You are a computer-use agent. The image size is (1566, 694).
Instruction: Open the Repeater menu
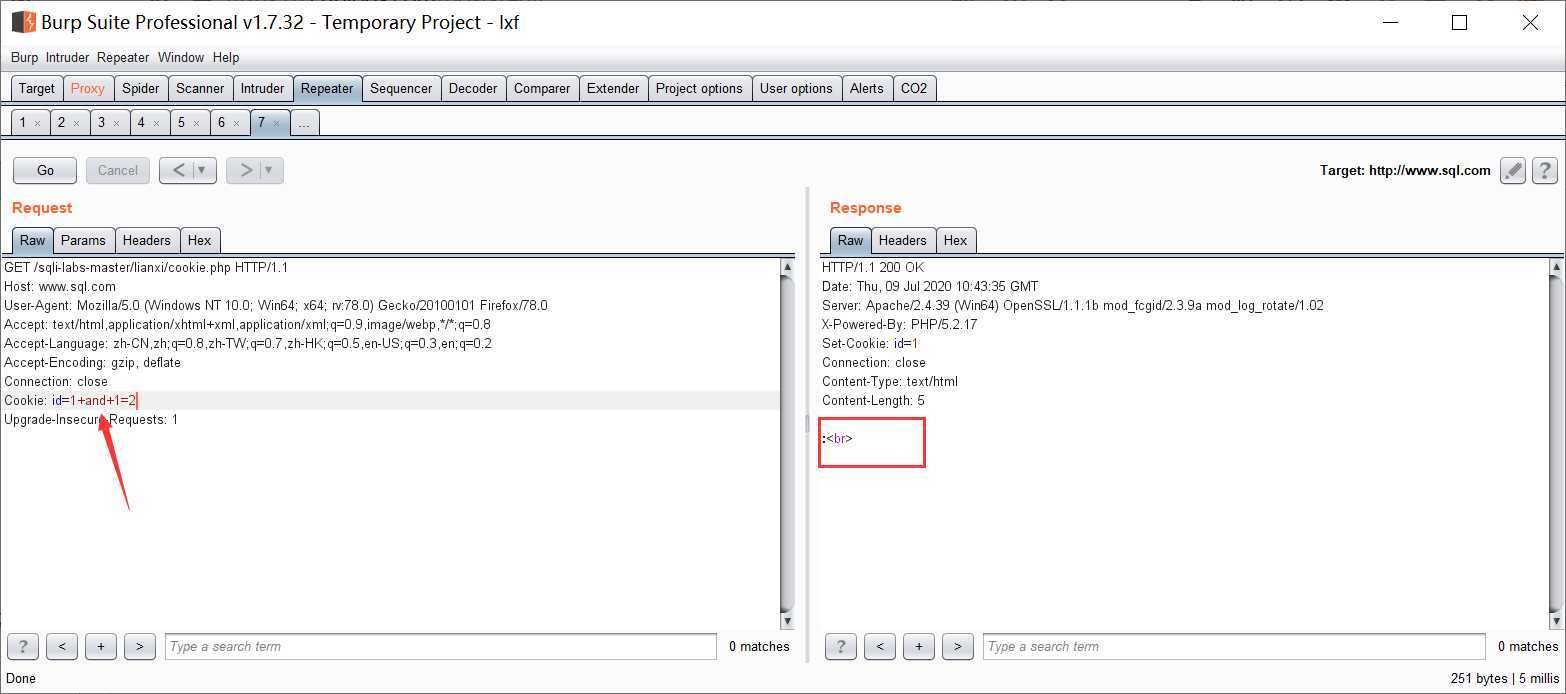click(x=123, y=57)
